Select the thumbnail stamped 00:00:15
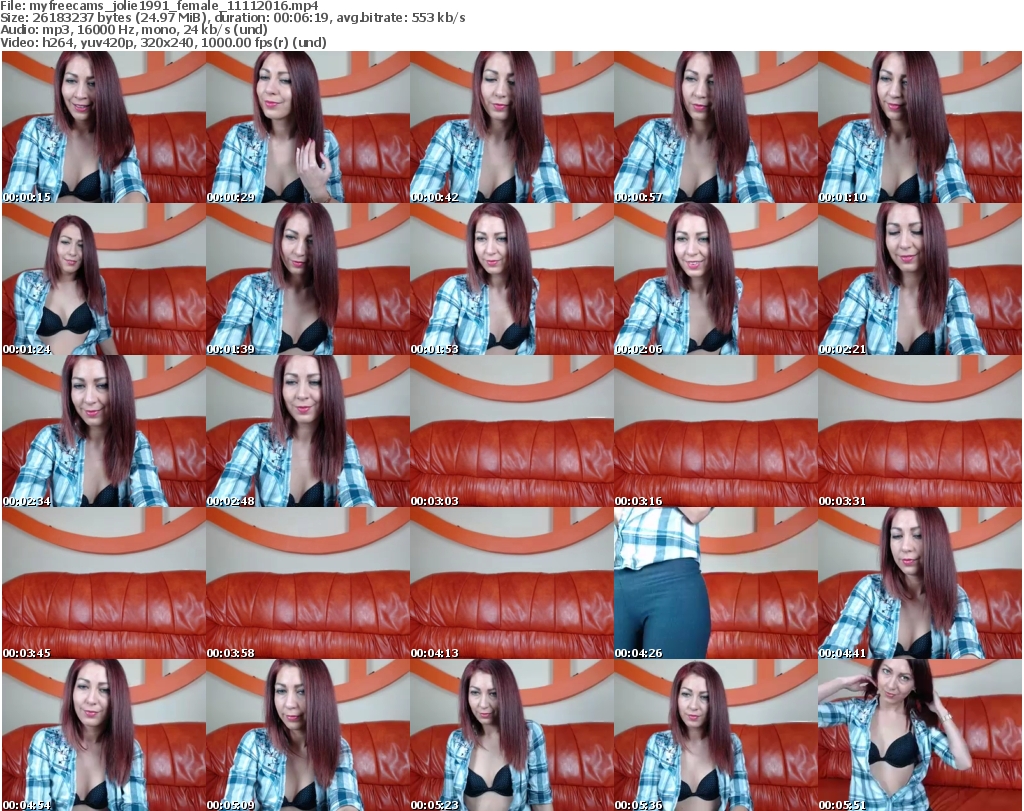 tap(104, 127)
